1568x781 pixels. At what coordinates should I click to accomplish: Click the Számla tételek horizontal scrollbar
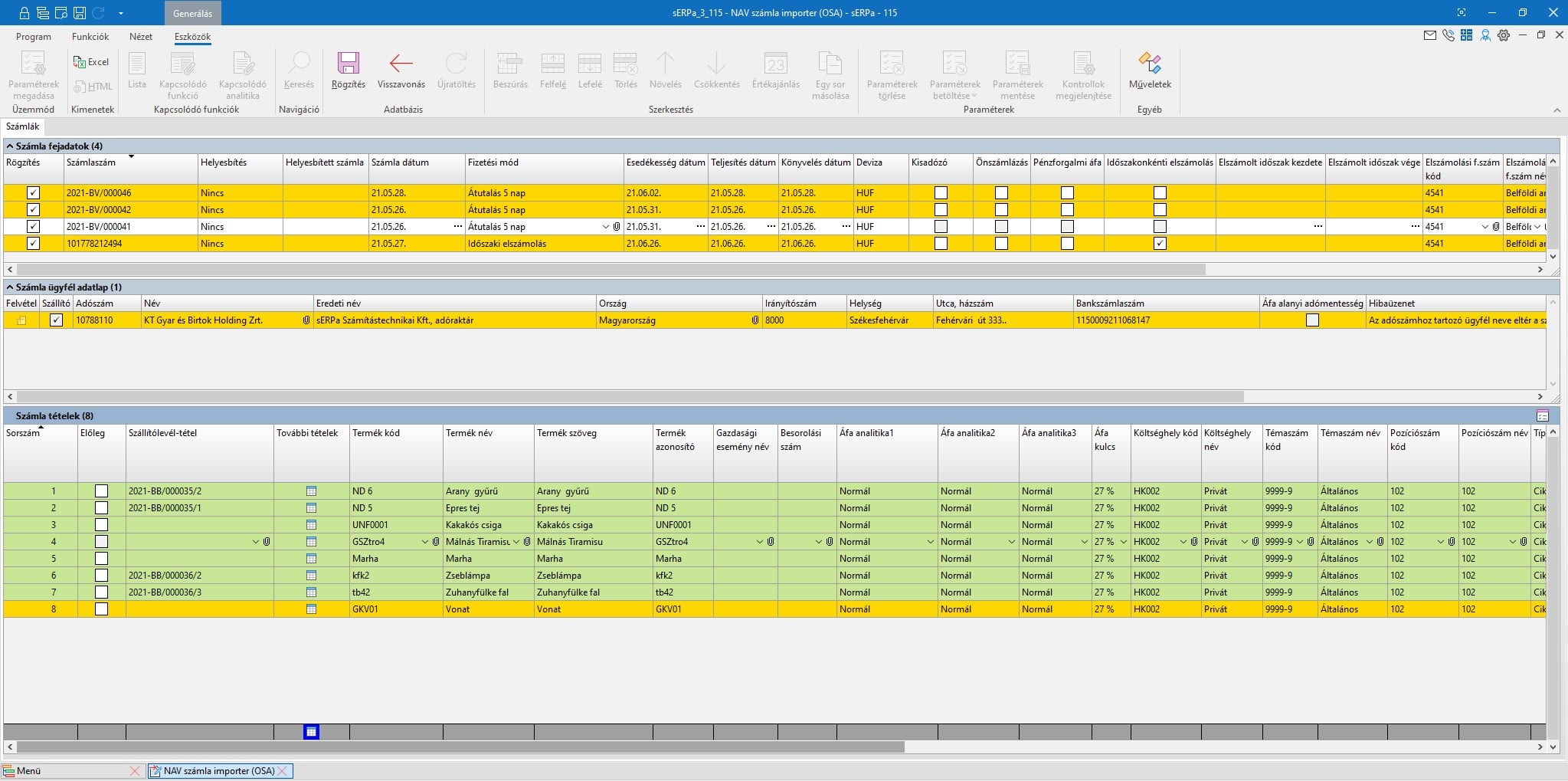tap(460, 747)
